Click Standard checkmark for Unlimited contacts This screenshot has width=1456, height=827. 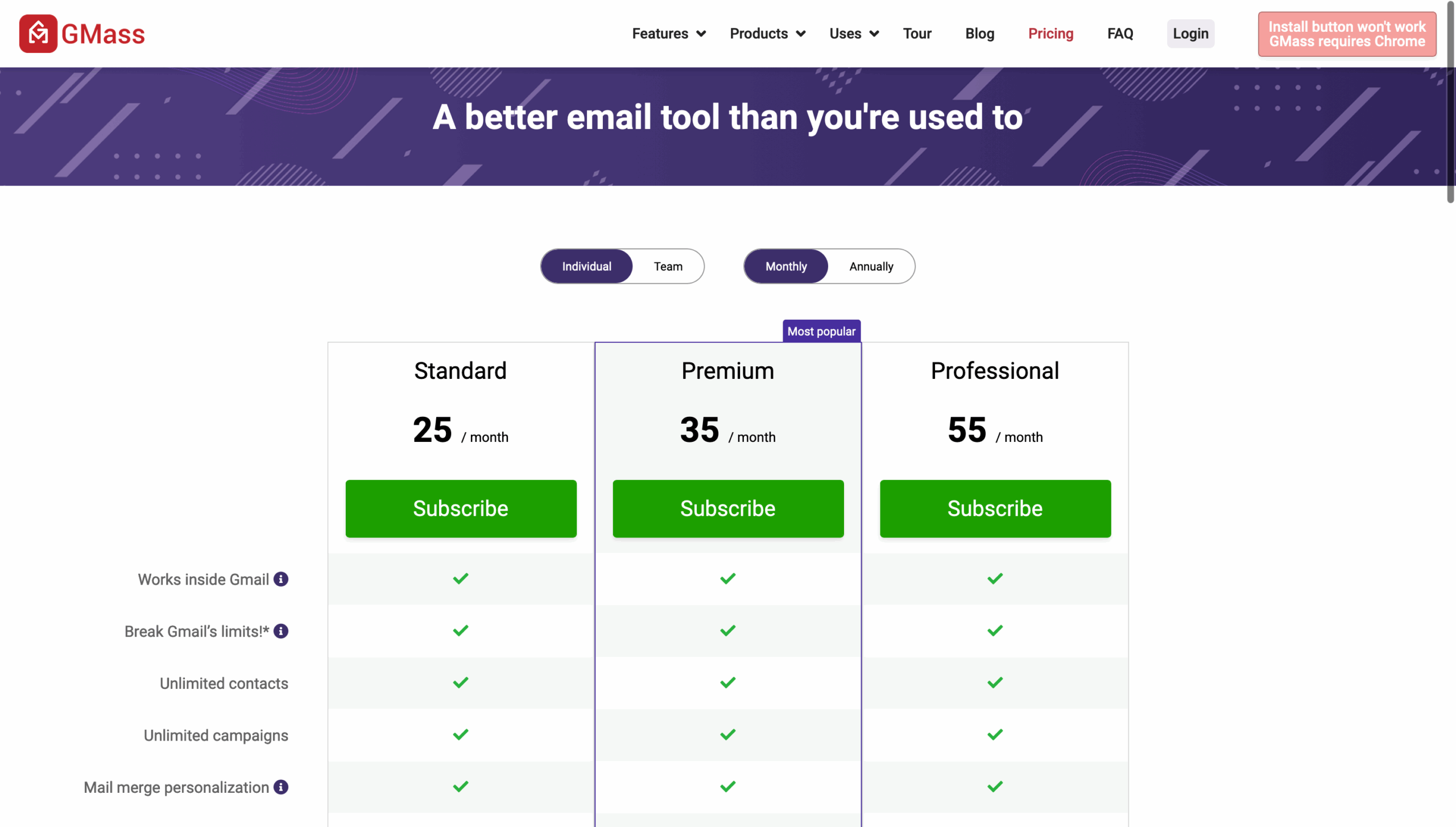click(x=461, y=683)
